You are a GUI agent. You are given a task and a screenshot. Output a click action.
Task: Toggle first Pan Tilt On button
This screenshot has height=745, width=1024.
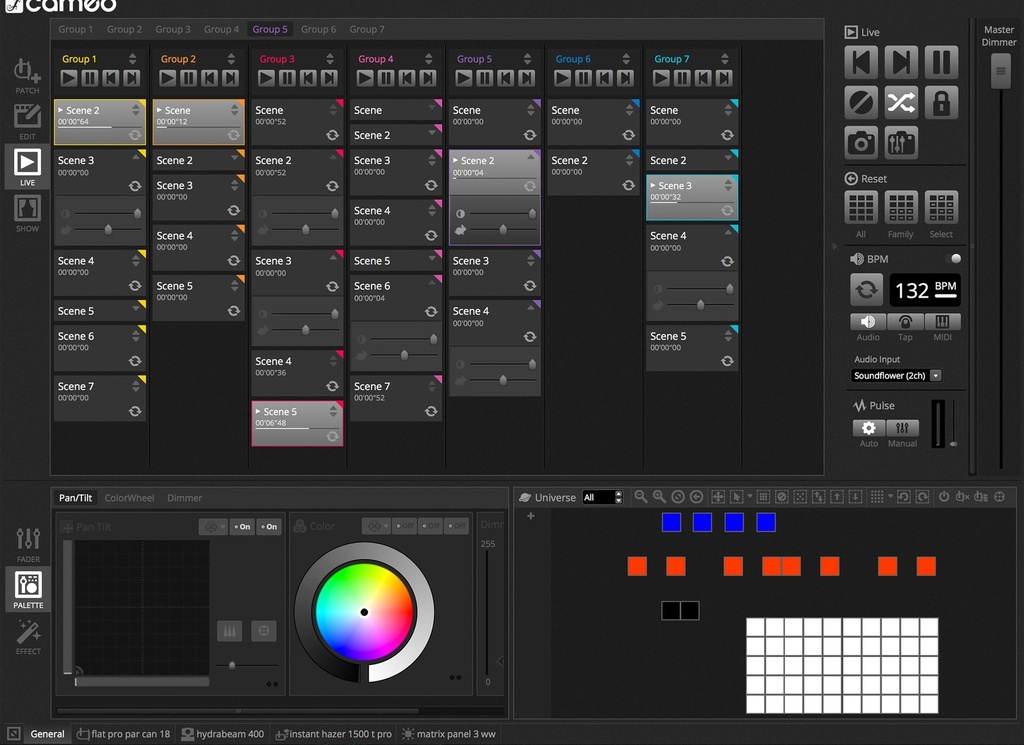pos(242,527)
